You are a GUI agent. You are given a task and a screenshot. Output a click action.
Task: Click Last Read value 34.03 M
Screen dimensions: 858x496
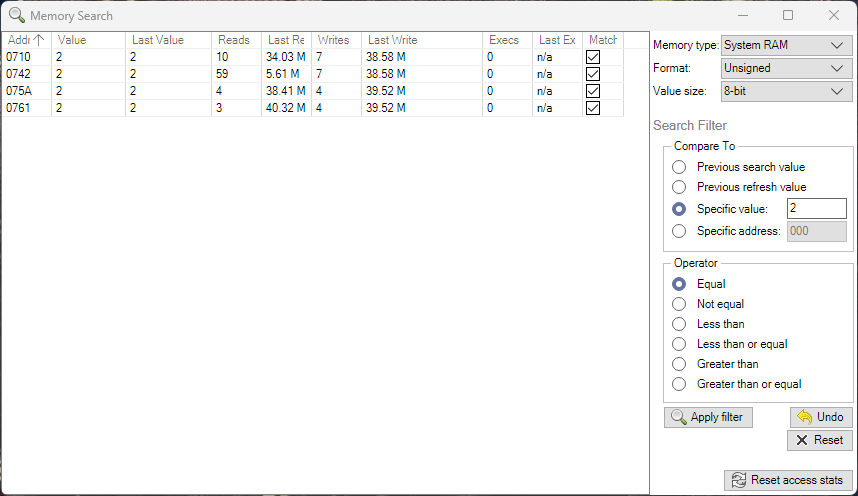pos(286,57)
